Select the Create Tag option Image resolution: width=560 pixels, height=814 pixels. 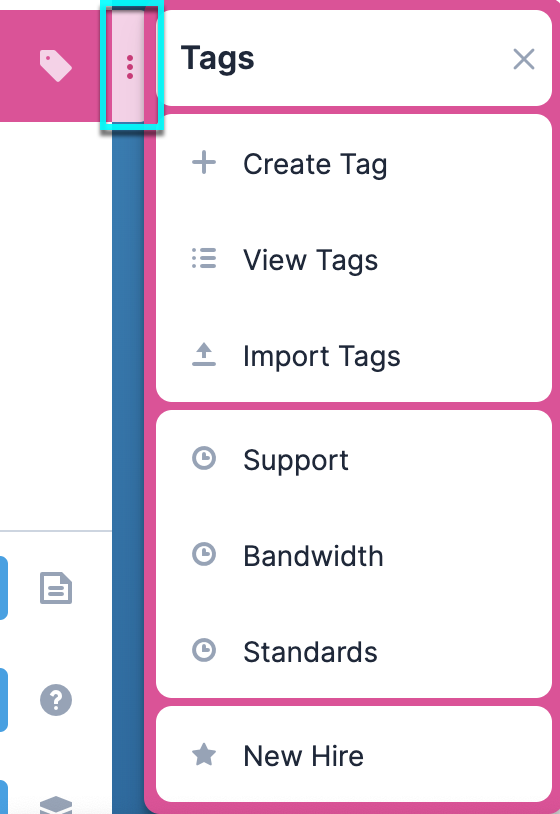click(353, 164)
